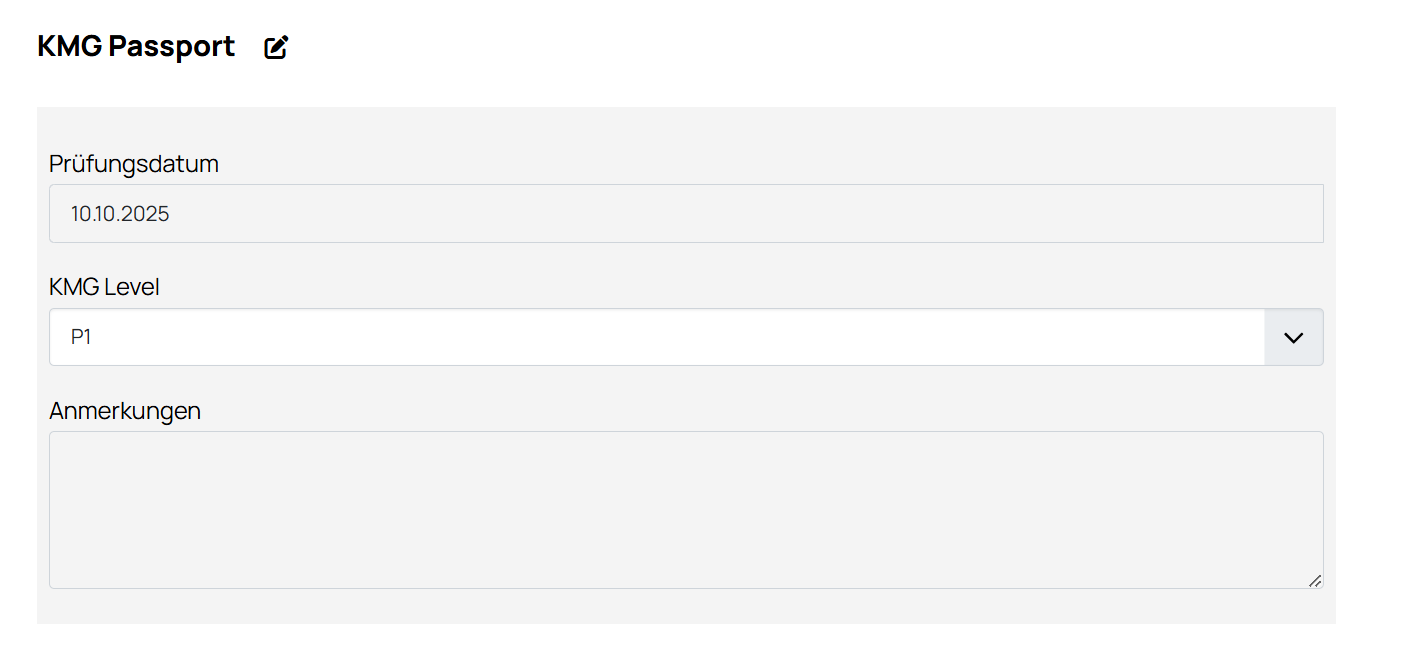Screen dimensions: 1423x663
Task: Click the bottom area of the Anmerkungen box
Action: click(686, 570)
